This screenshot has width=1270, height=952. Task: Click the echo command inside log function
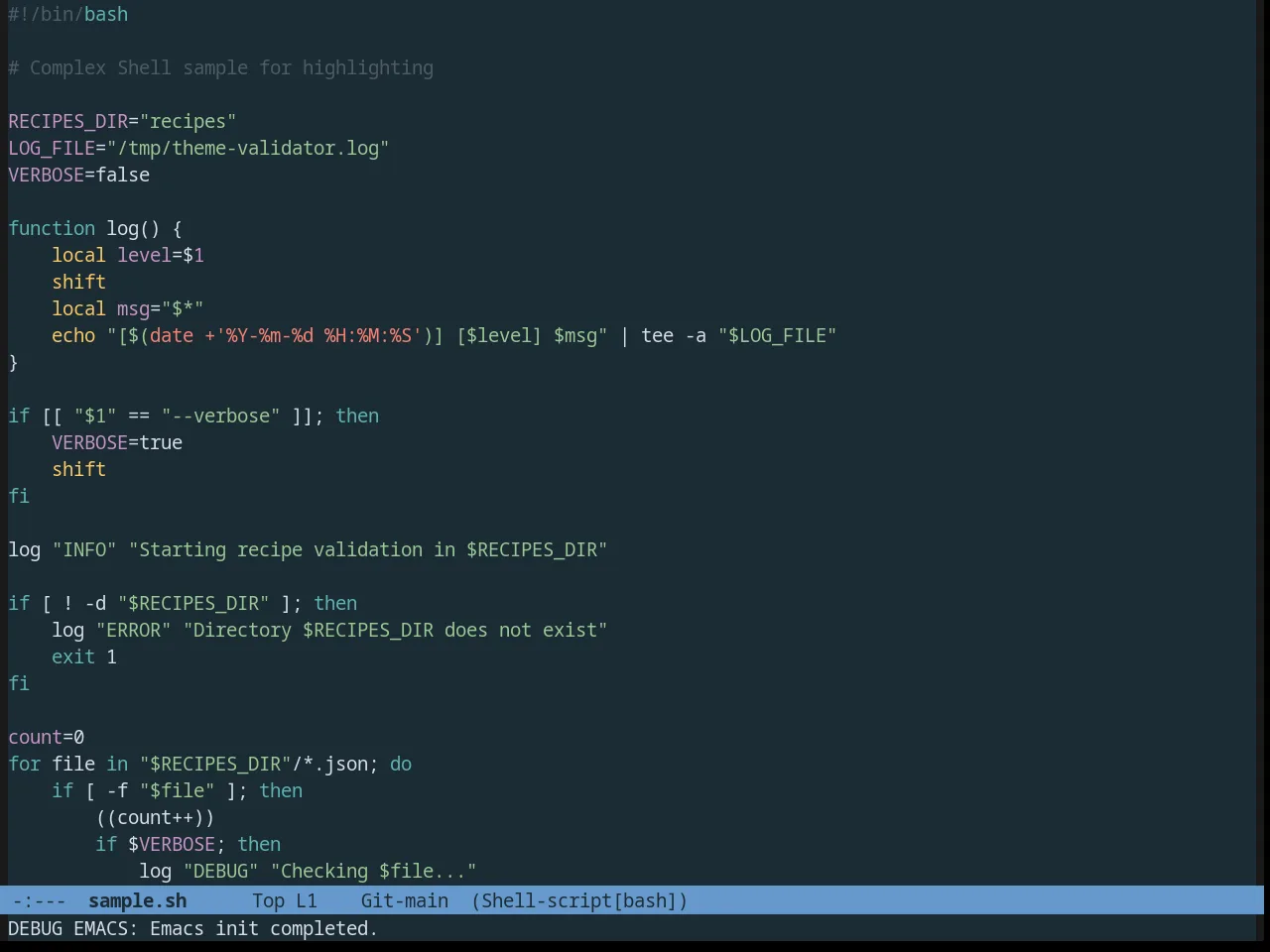(73, 335)
